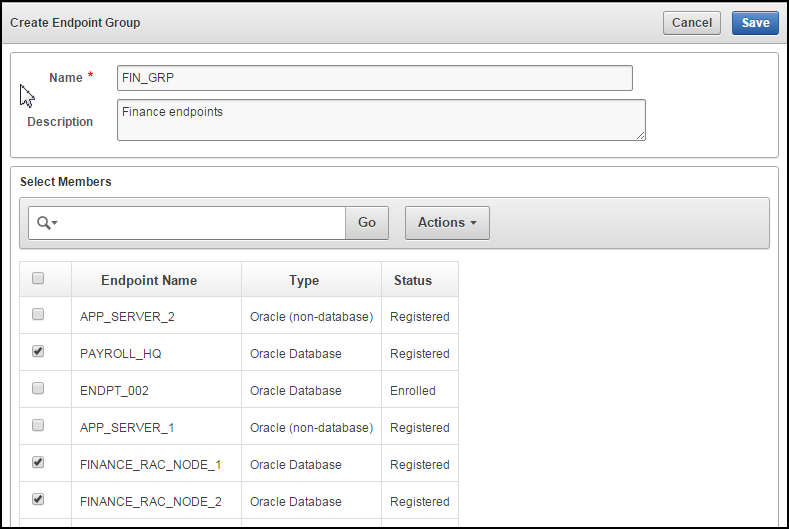Focus the Description text area
The image size is (789, 529).
[x=381, y=120]
